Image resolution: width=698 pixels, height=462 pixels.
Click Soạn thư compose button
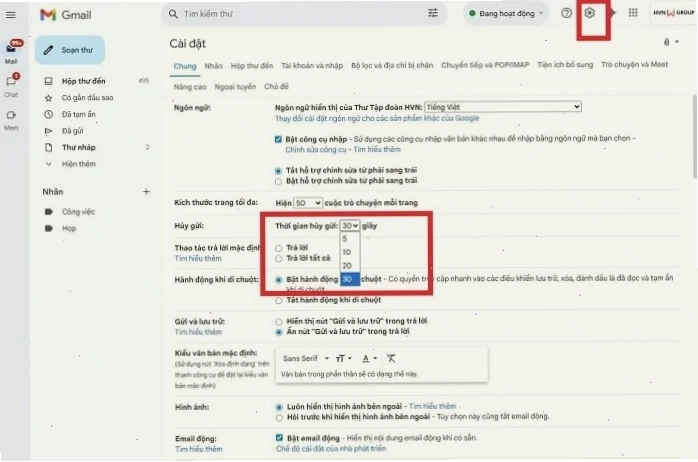point(70,50)
